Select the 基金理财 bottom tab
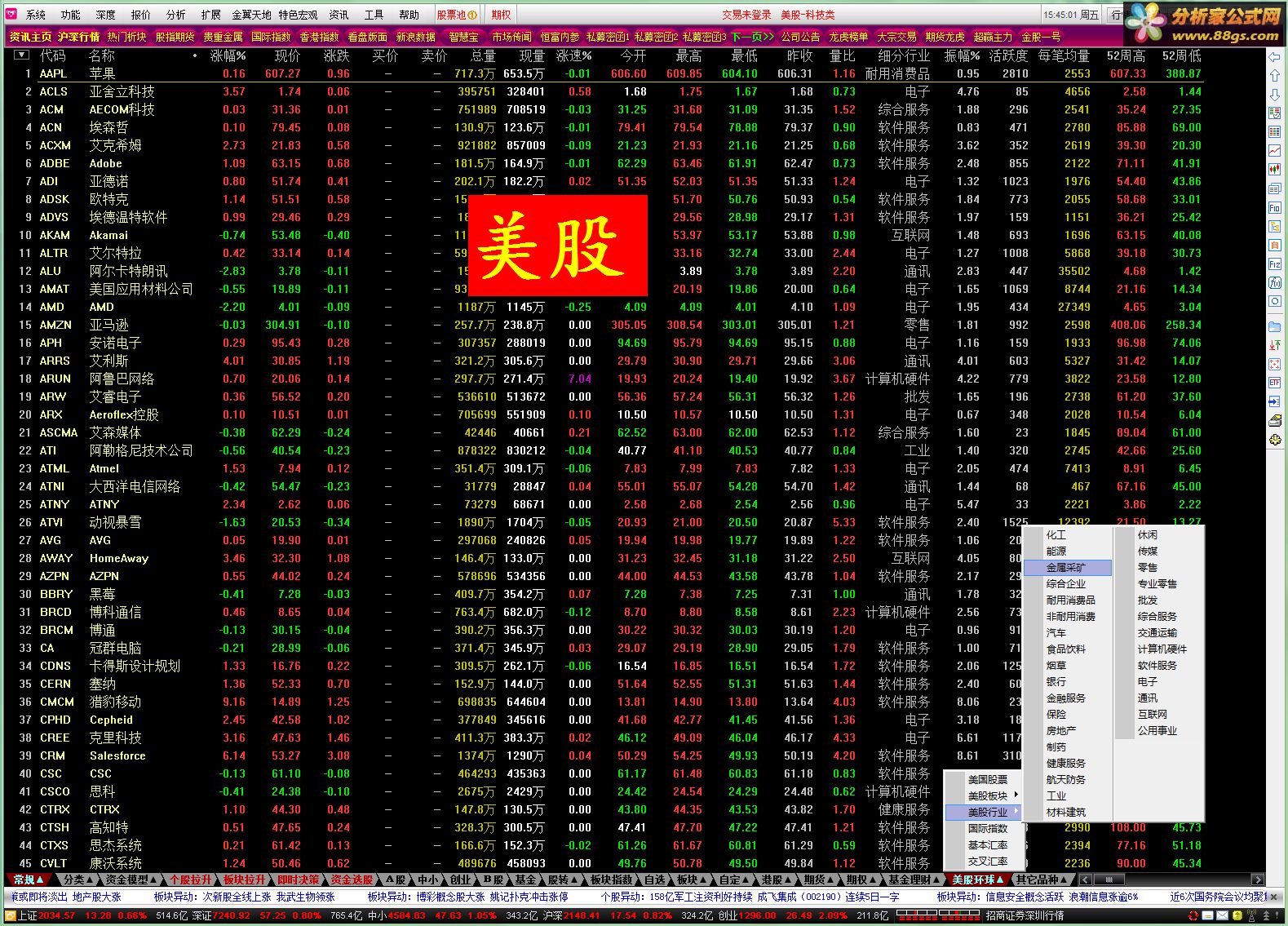The width and height of the screenshot is (1288, 926). [914, 879]
